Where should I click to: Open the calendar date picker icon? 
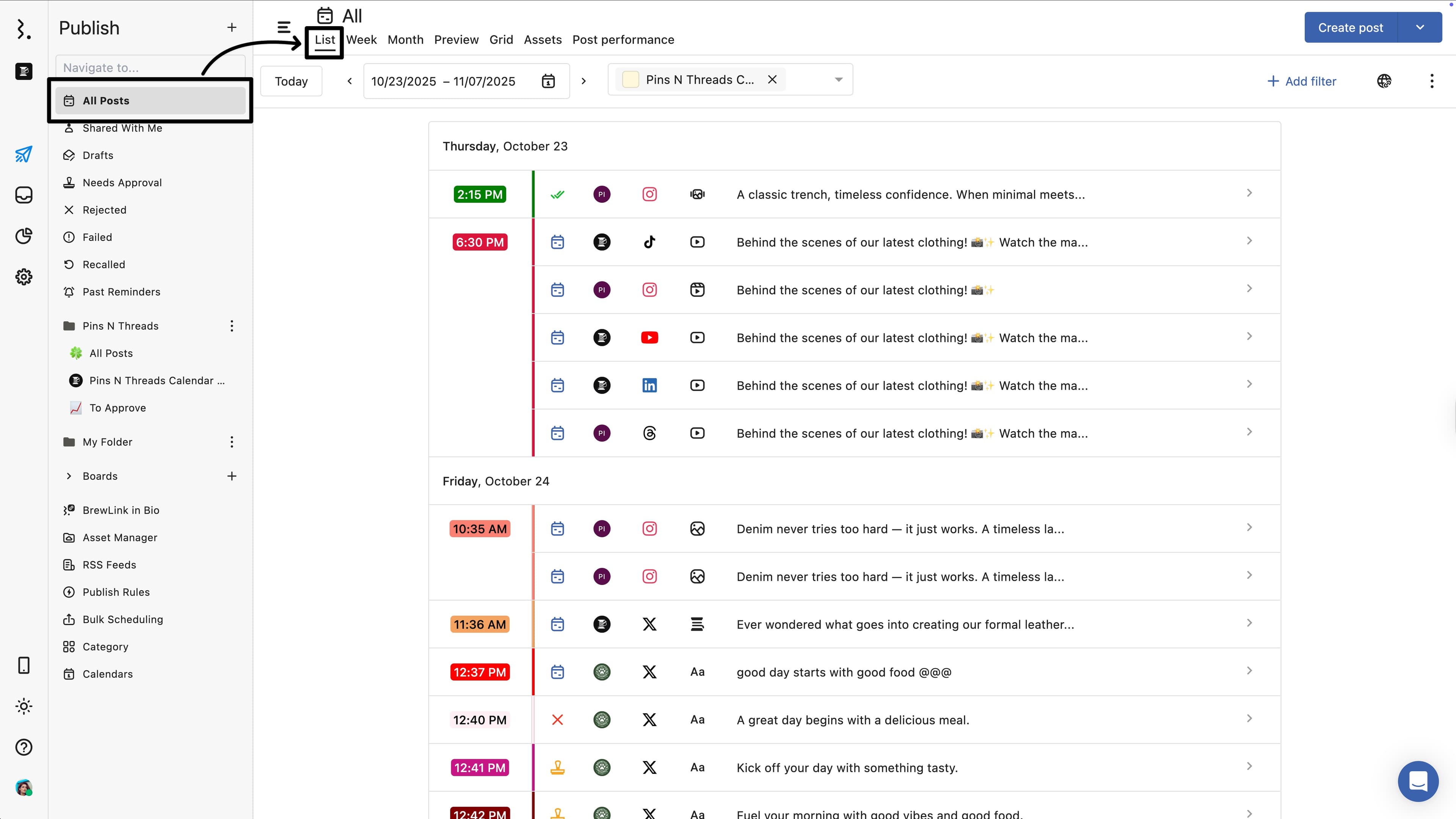pos(548,82)
